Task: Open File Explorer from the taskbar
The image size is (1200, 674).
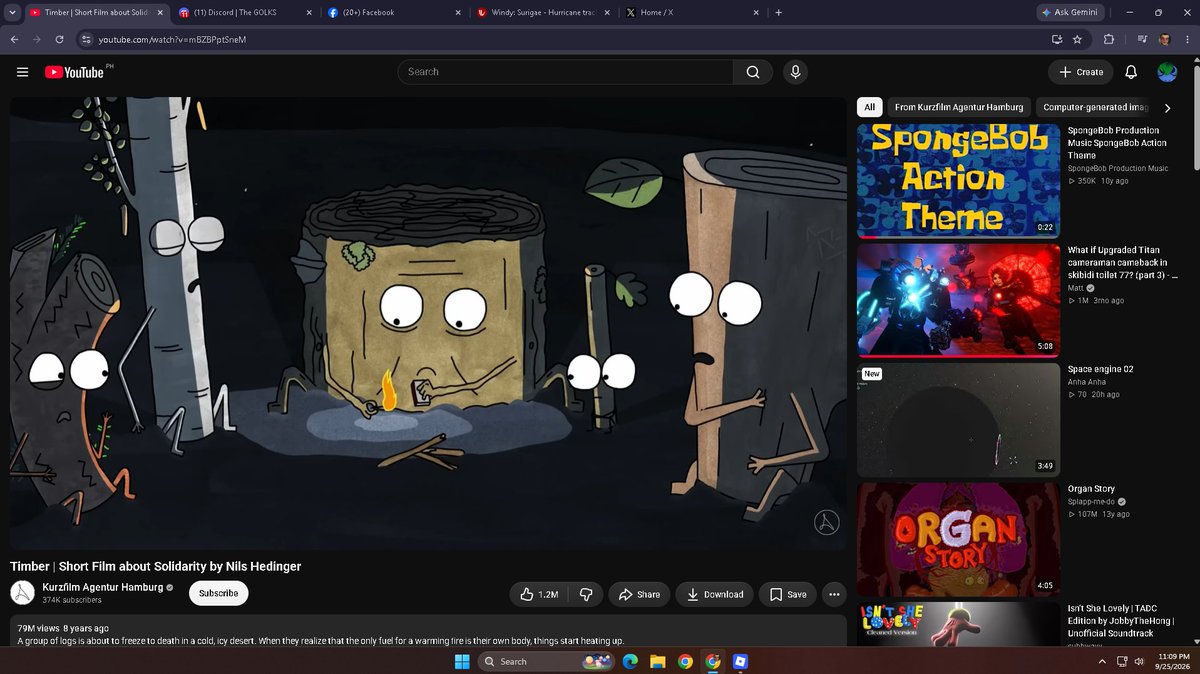Action: (x=658, y=661)
